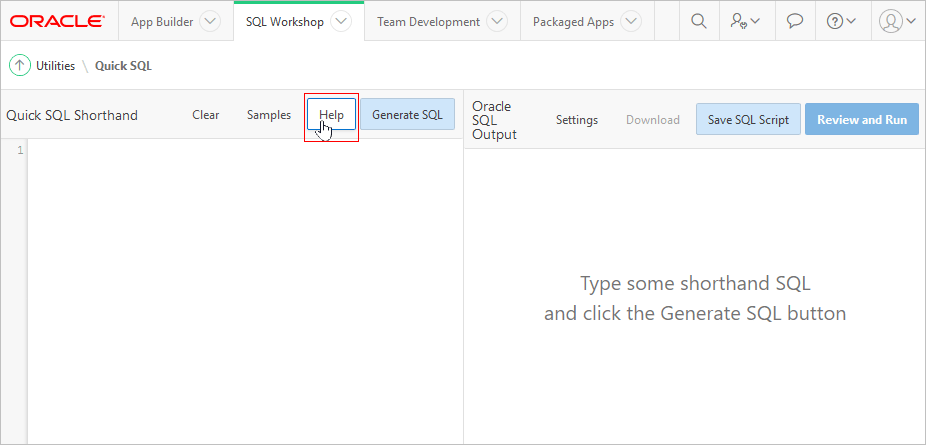Expand the App Builder dropdown chevron

(210, 22)
